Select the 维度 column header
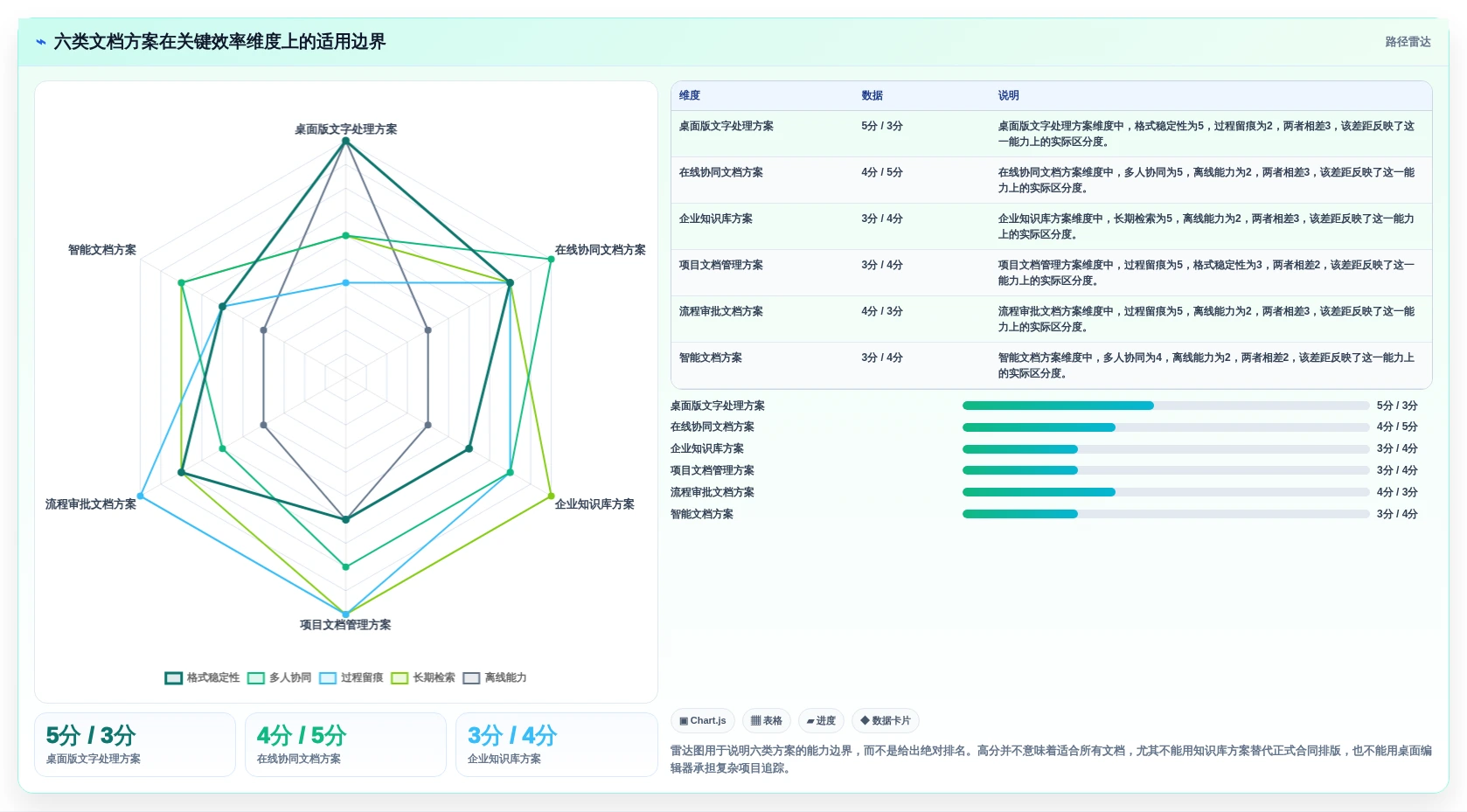Viewport: 1467px width, 812px height. pyautogui.click(x=690, y=95)
